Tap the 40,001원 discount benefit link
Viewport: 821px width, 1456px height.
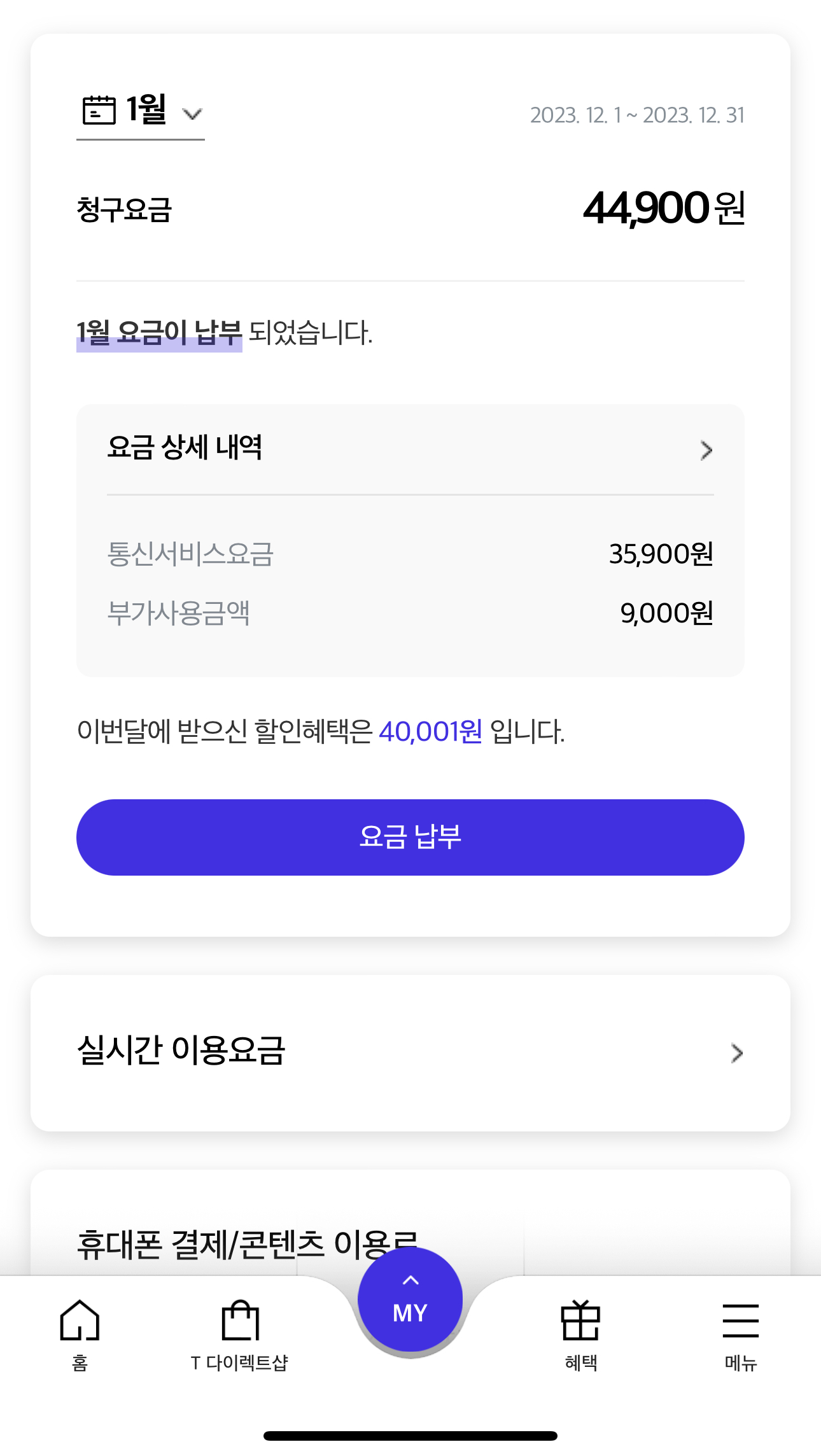[x=430, y=731]
